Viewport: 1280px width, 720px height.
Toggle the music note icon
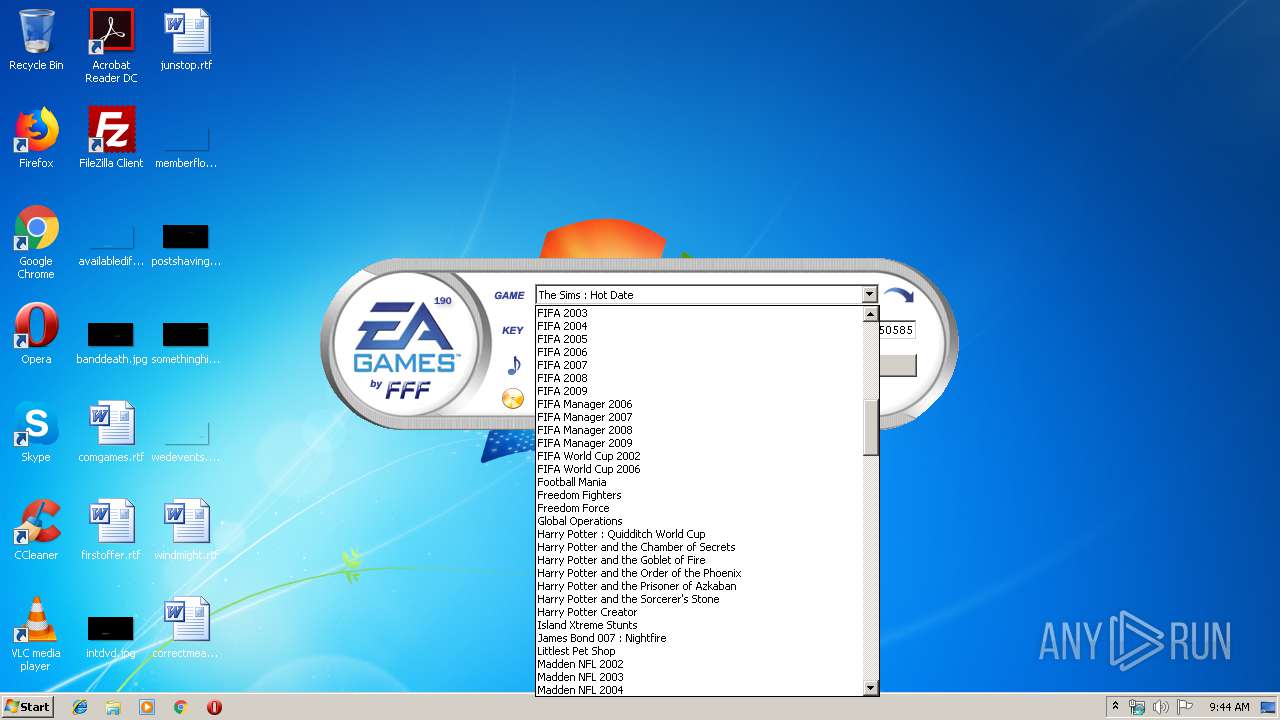click(x=514, y=365)
